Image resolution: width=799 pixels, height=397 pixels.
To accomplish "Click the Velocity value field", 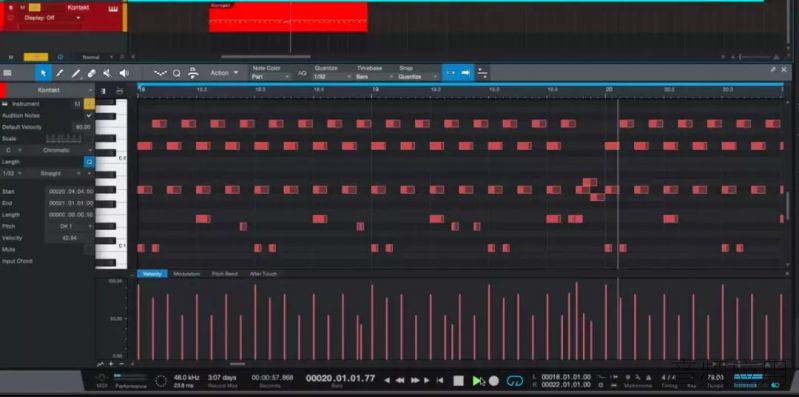I will pyautogui.click(x=69, y=238).
